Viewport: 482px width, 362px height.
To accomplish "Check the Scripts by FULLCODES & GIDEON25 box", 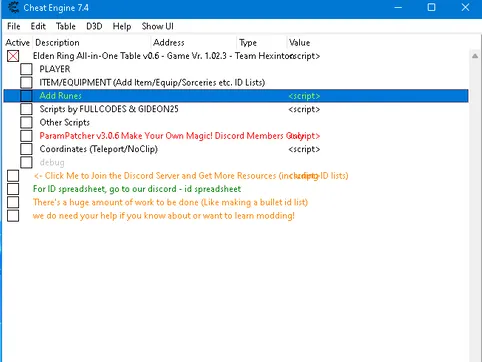I will 26,109.
